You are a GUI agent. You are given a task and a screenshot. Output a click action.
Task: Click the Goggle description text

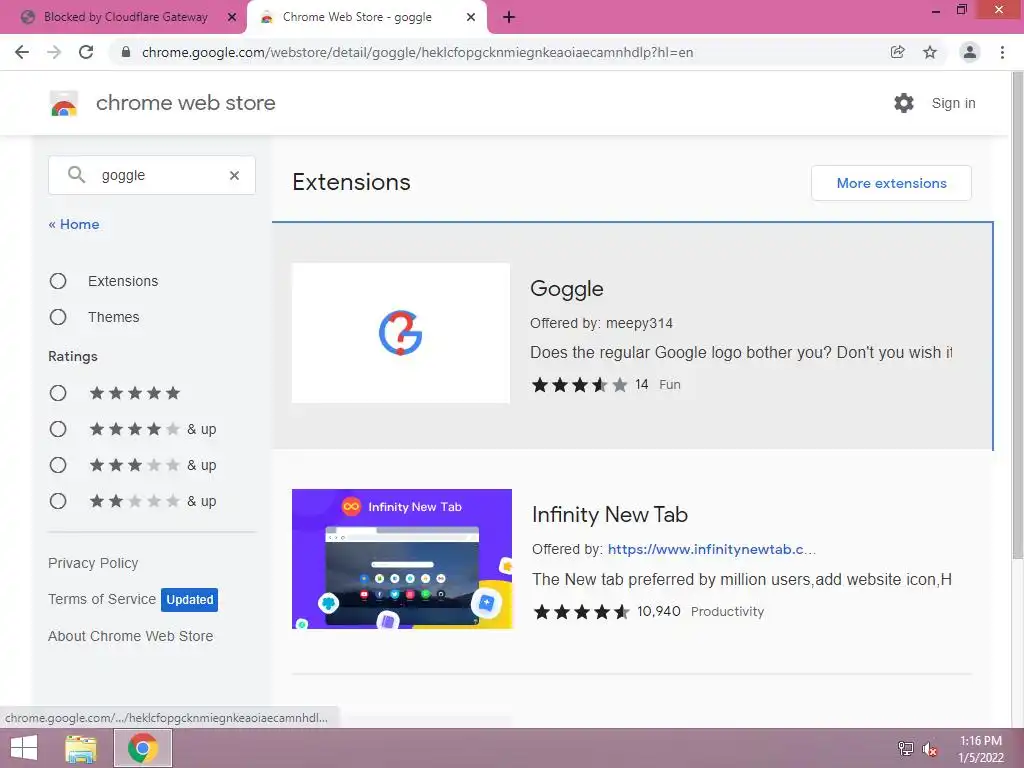coord(741,353)
